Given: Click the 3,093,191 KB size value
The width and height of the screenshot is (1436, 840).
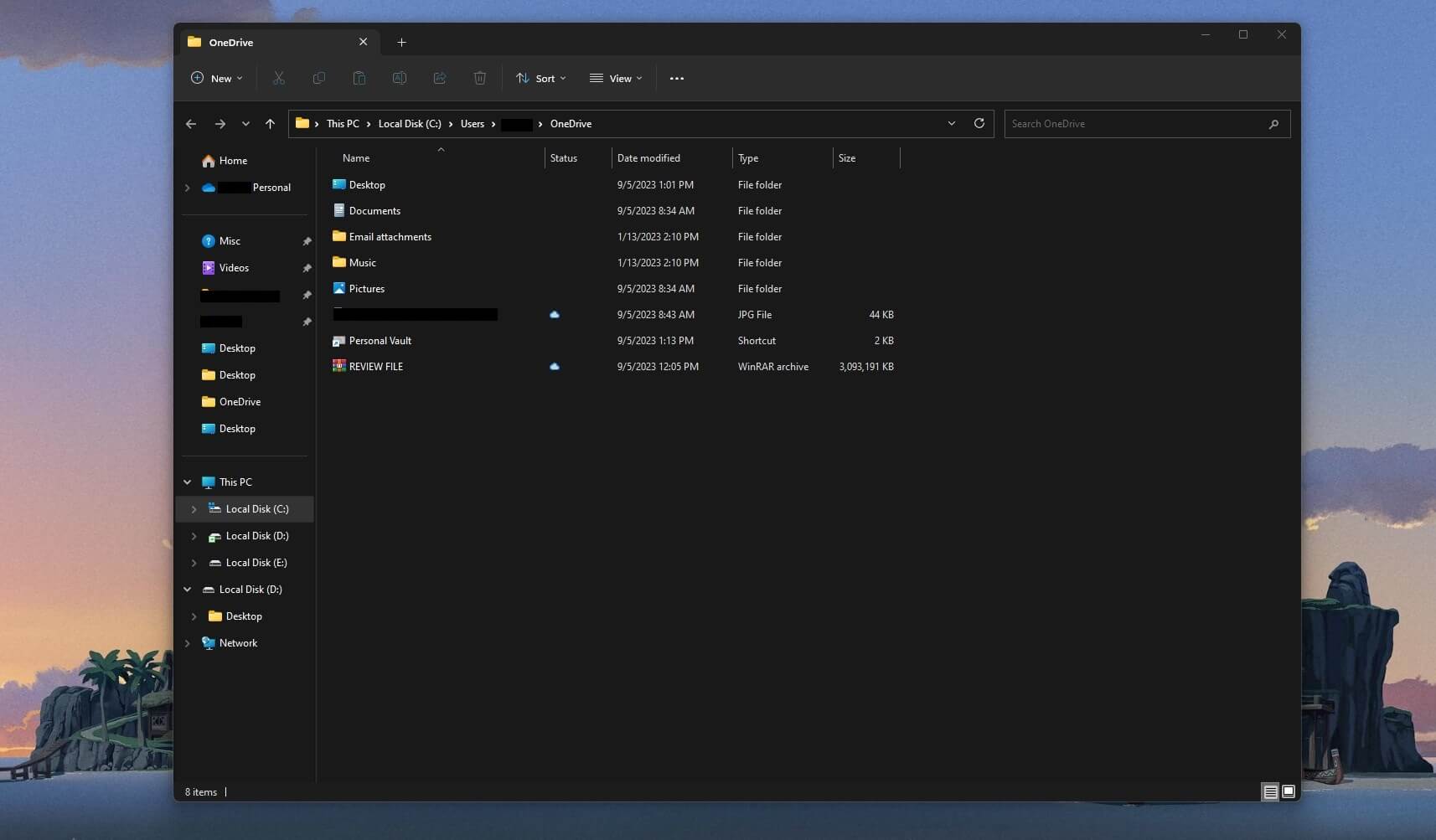Looking at the screenshot, I should point(866,367).
